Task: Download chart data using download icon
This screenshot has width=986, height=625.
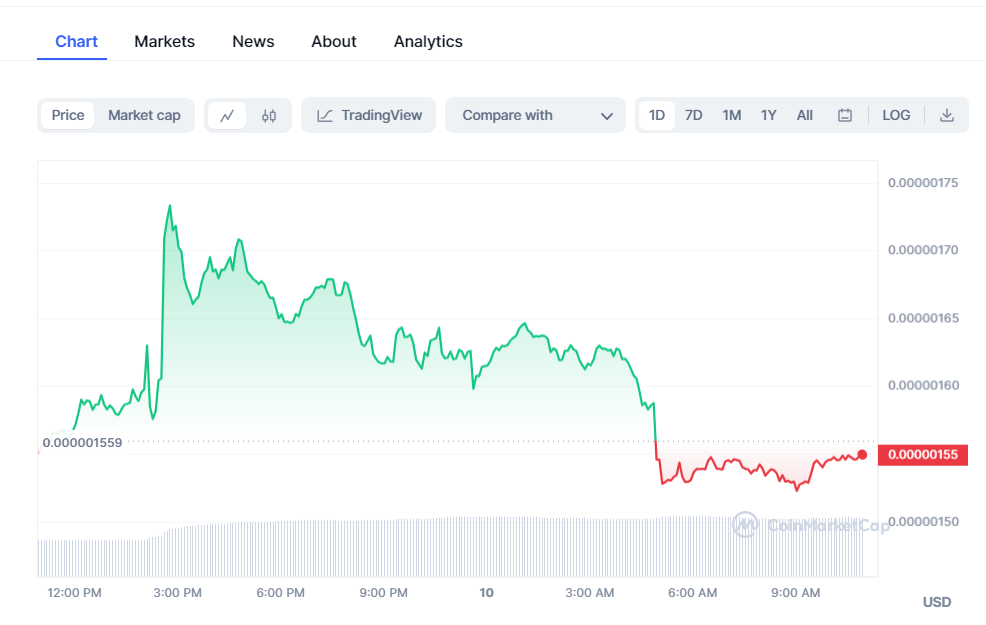Action: pos(947,116)
